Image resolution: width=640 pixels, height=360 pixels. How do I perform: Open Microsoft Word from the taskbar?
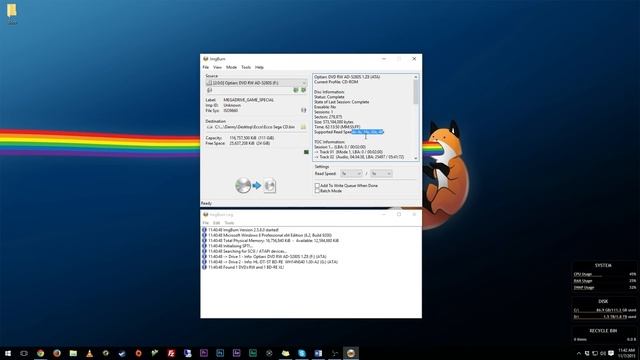pos(318,353)
